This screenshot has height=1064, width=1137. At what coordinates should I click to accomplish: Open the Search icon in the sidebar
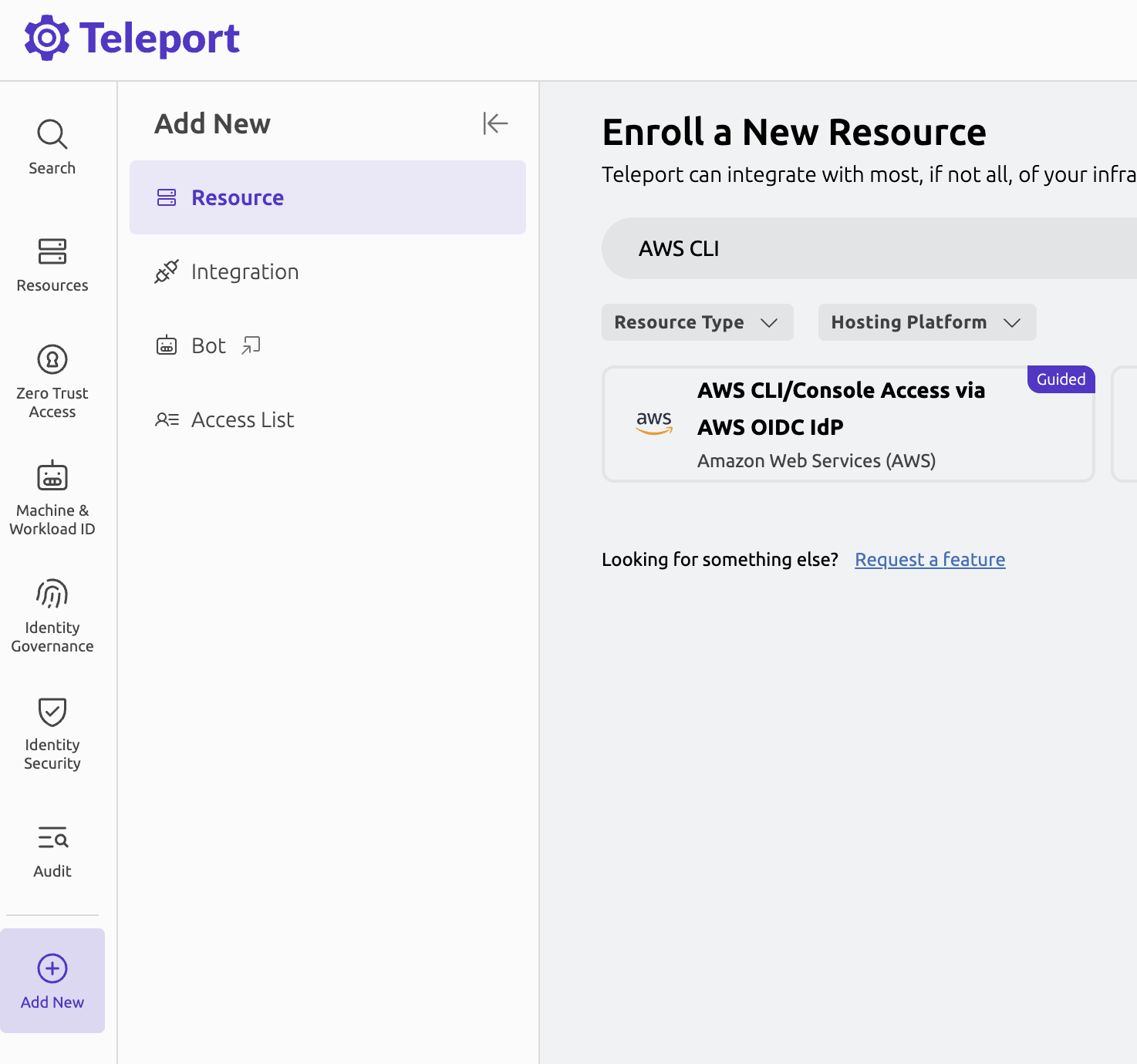click(x=52, y=146)
